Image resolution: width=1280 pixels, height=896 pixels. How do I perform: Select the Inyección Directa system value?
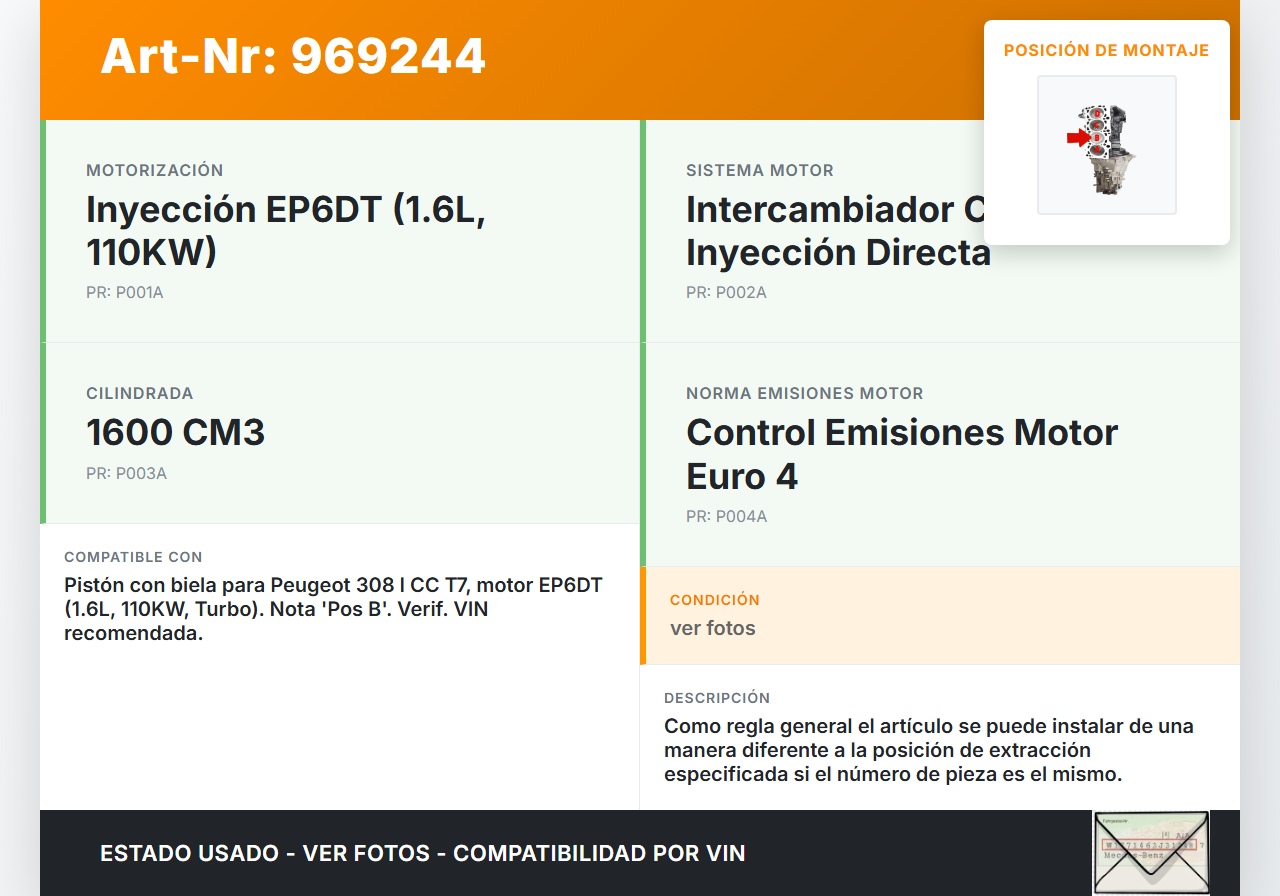[x=838, y=231]
